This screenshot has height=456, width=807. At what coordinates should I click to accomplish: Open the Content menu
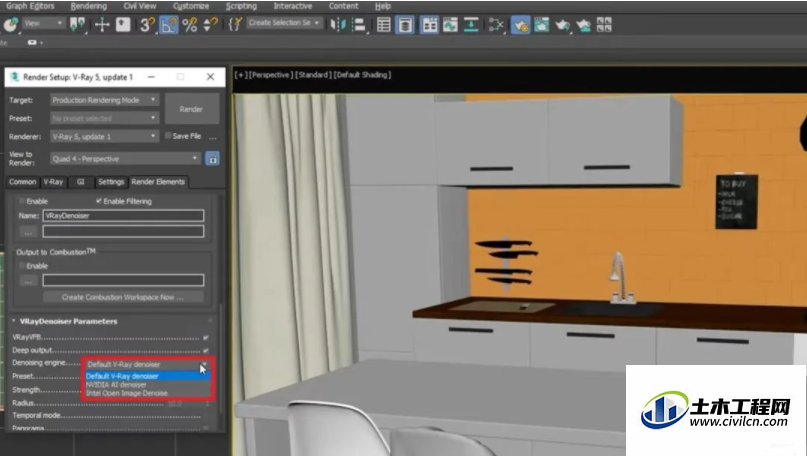tap(343, 6)
